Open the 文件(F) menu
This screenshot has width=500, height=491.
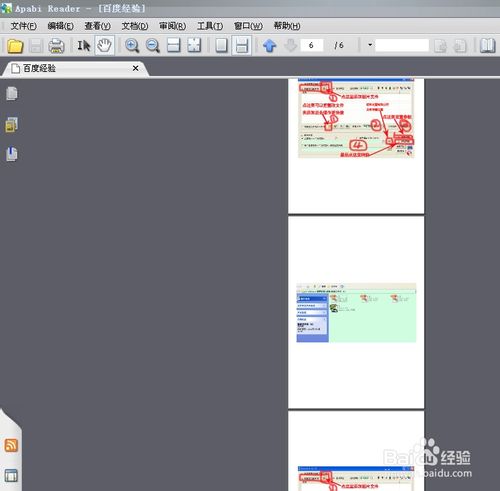tap(23, 26)
